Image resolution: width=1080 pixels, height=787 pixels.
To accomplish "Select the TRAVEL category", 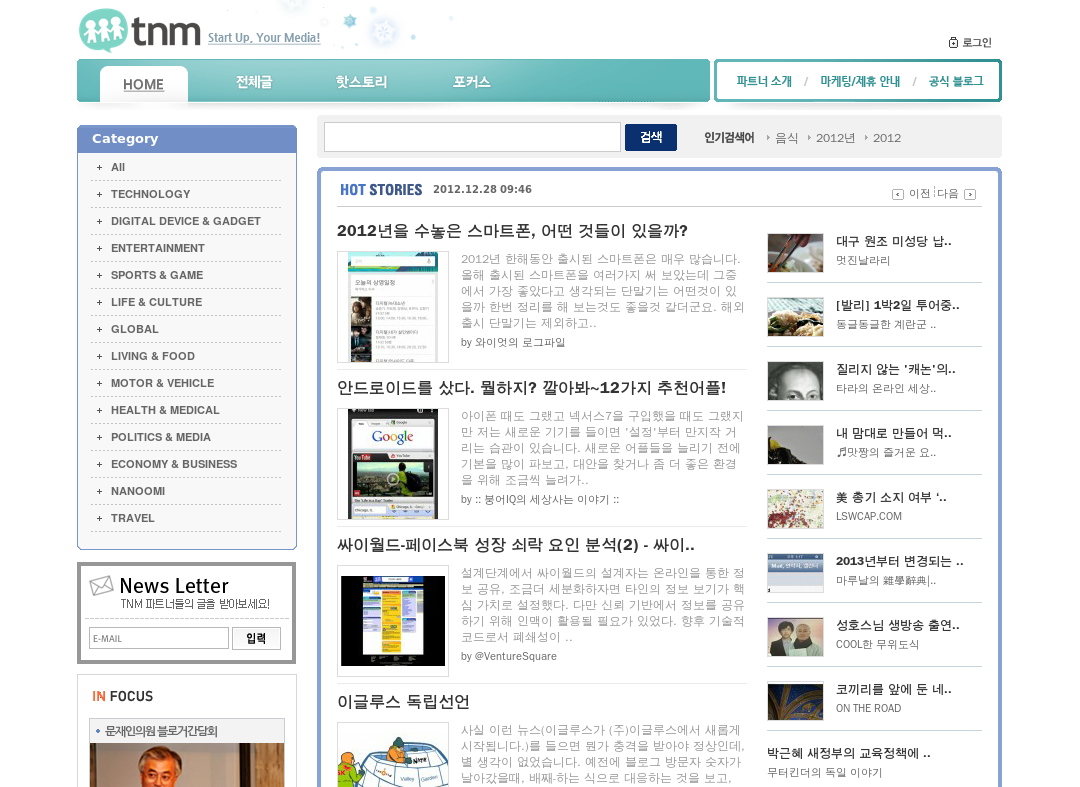I will [132, 518].
